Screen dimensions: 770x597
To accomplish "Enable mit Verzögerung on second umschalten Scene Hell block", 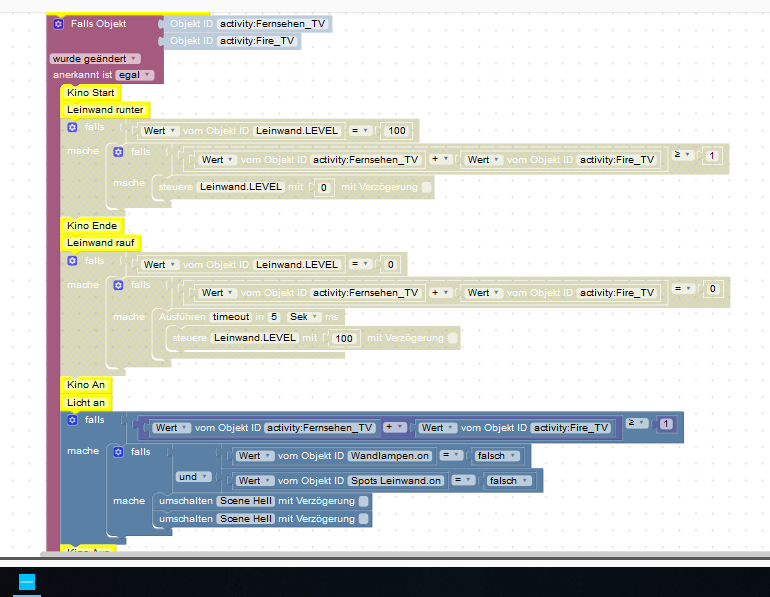I will (363, 518).
